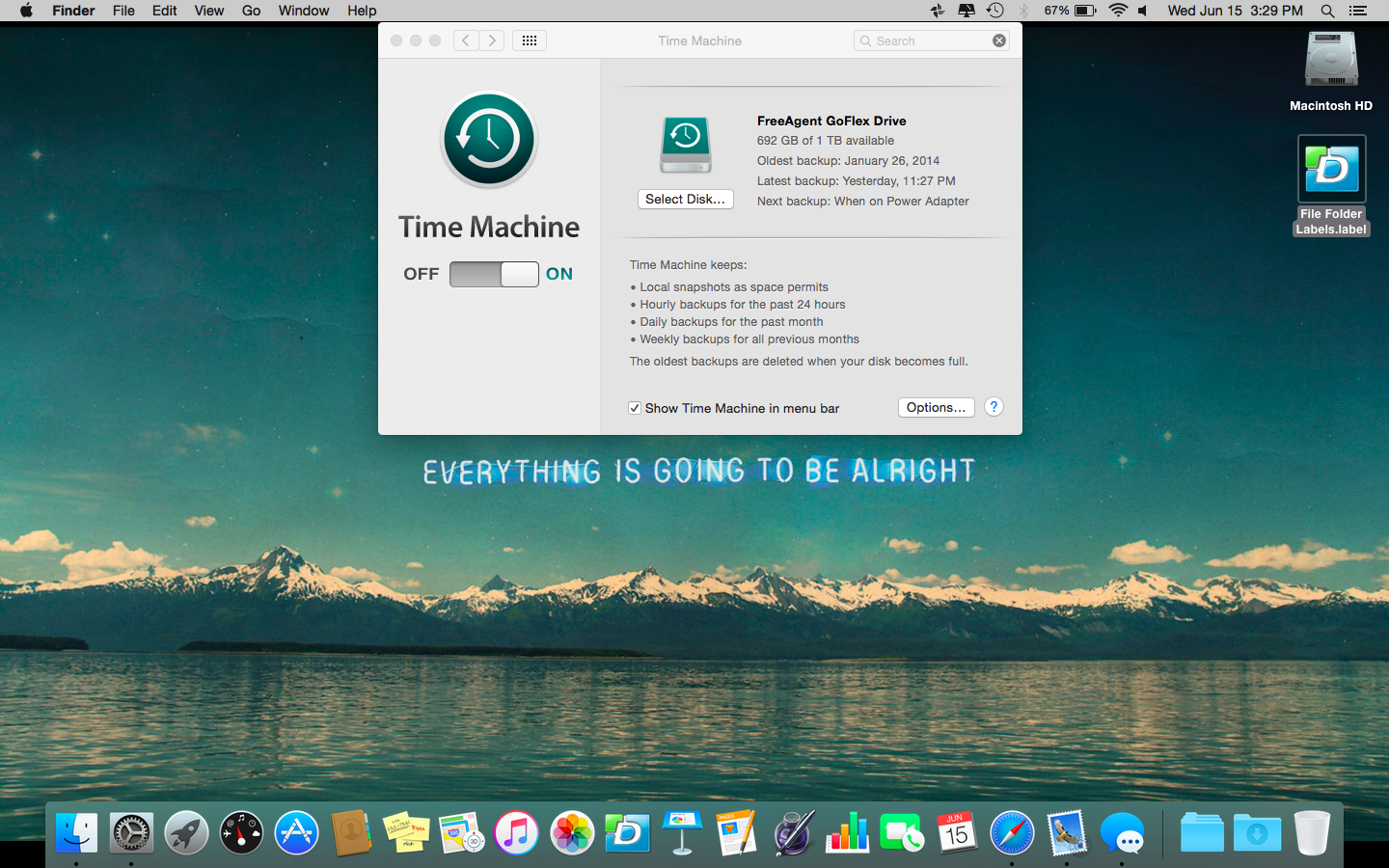Go back with the toolbar back arrow
This screenshot has width=1389, height=868.
pyautogui.click(x=466, y=41)
